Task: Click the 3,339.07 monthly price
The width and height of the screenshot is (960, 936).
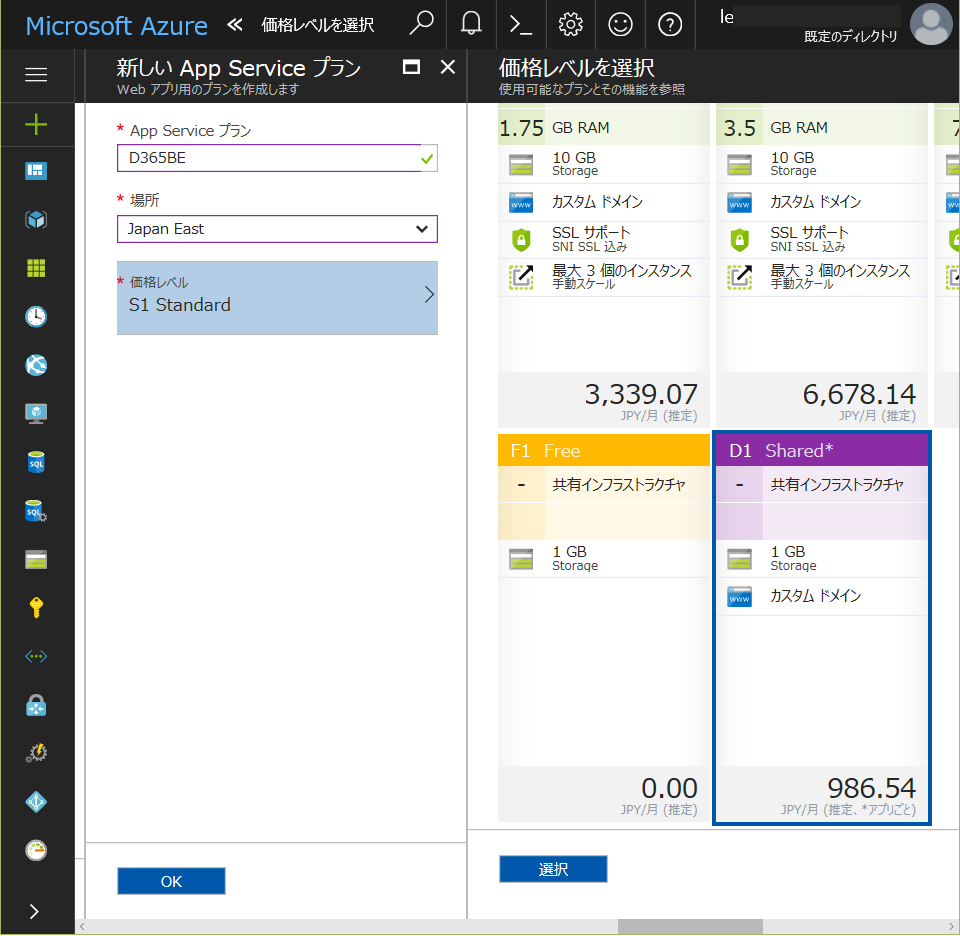Action: click(x=641, y=394)
